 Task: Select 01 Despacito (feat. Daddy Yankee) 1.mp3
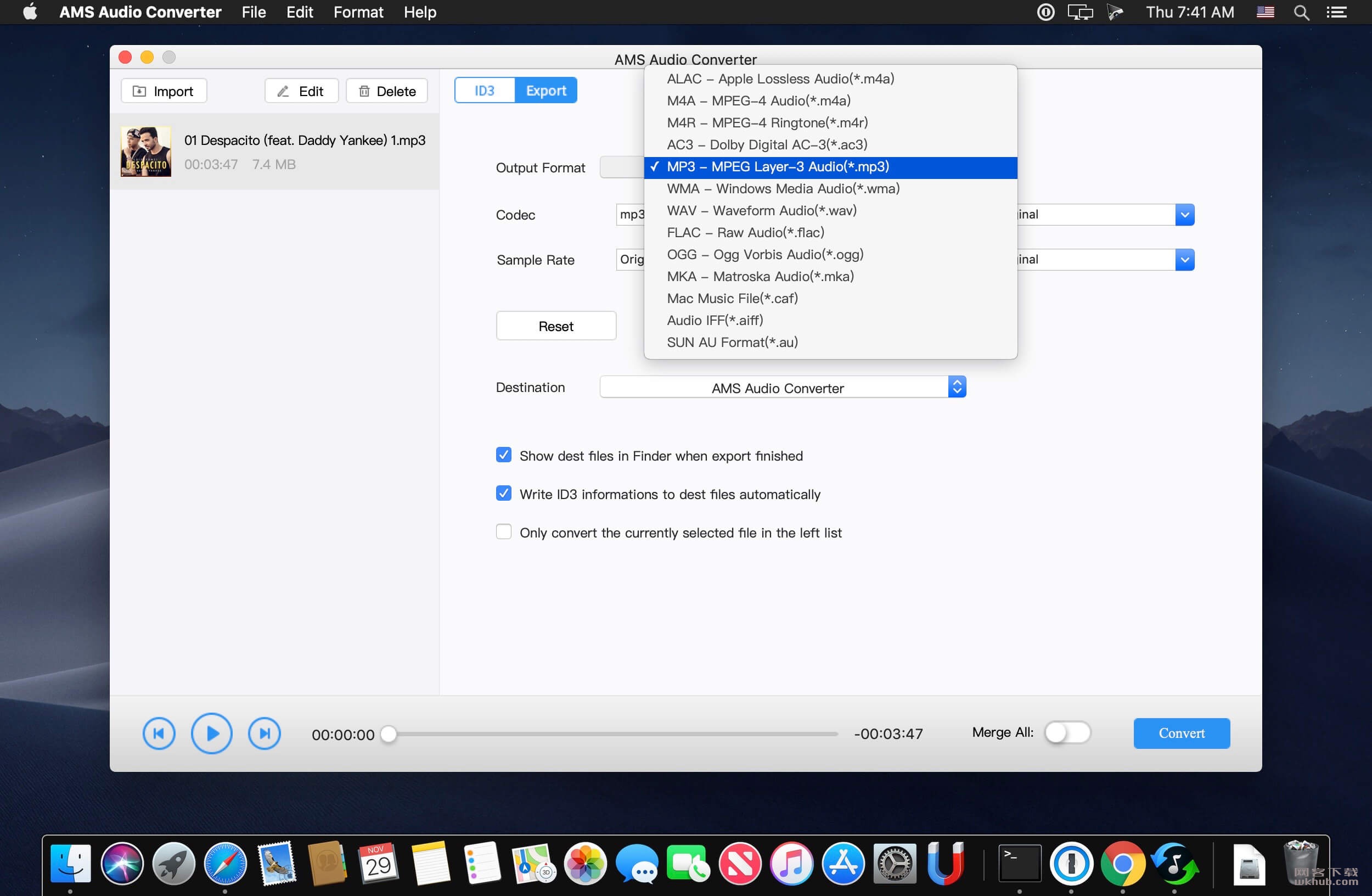tap(274, 152)
